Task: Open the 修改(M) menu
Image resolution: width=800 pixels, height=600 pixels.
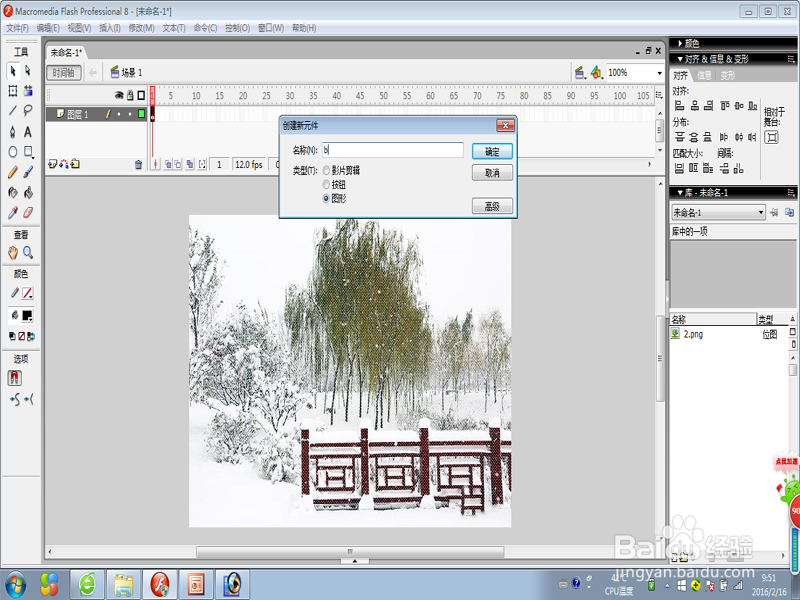Action: (141, 28)
